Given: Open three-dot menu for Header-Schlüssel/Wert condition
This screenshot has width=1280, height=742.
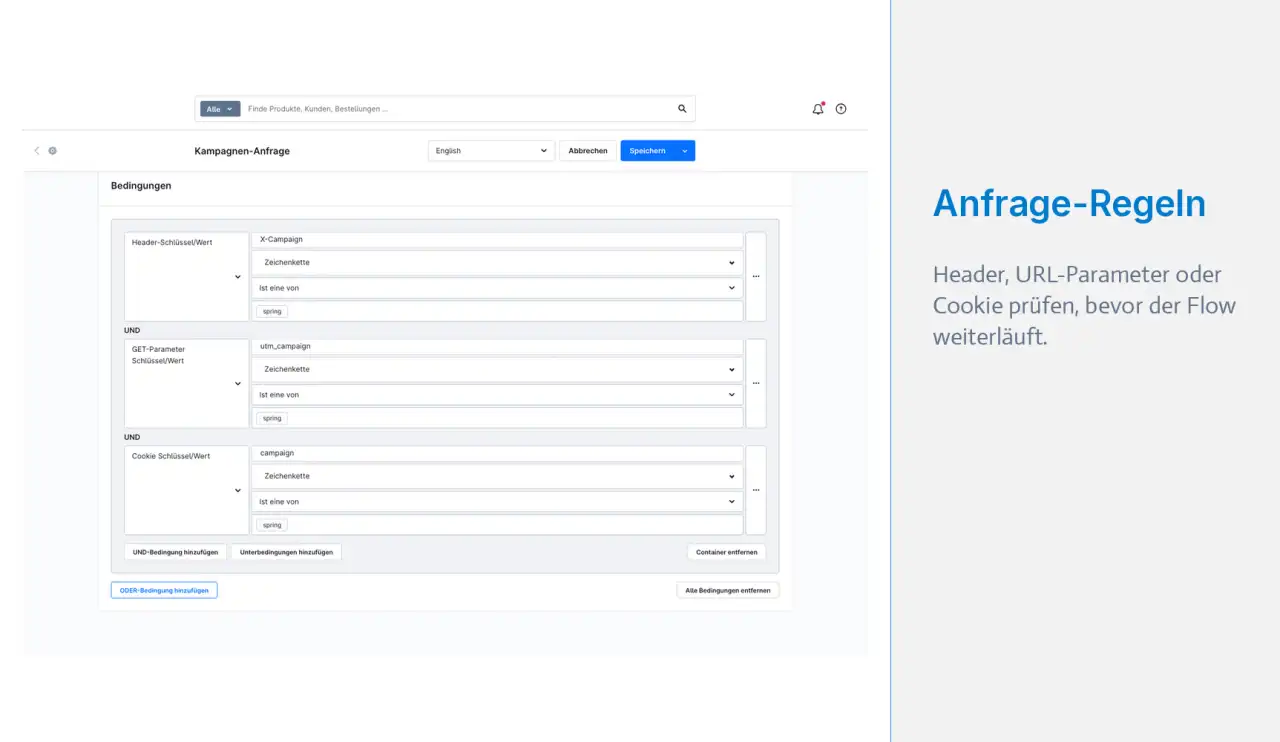Looking at the screenshot, I should point(756,277).
